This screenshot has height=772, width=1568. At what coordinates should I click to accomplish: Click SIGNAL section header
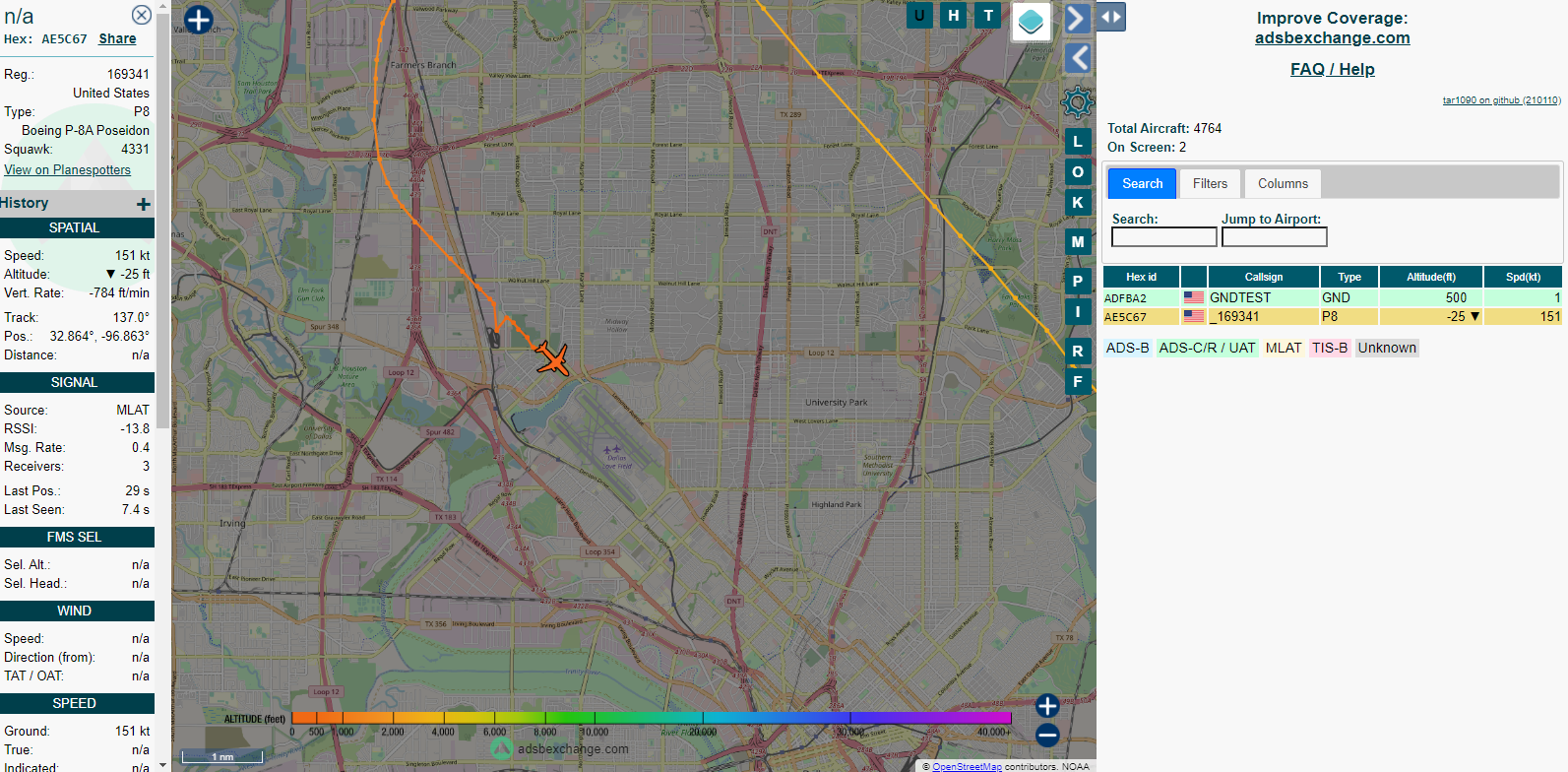pos(77,382)
